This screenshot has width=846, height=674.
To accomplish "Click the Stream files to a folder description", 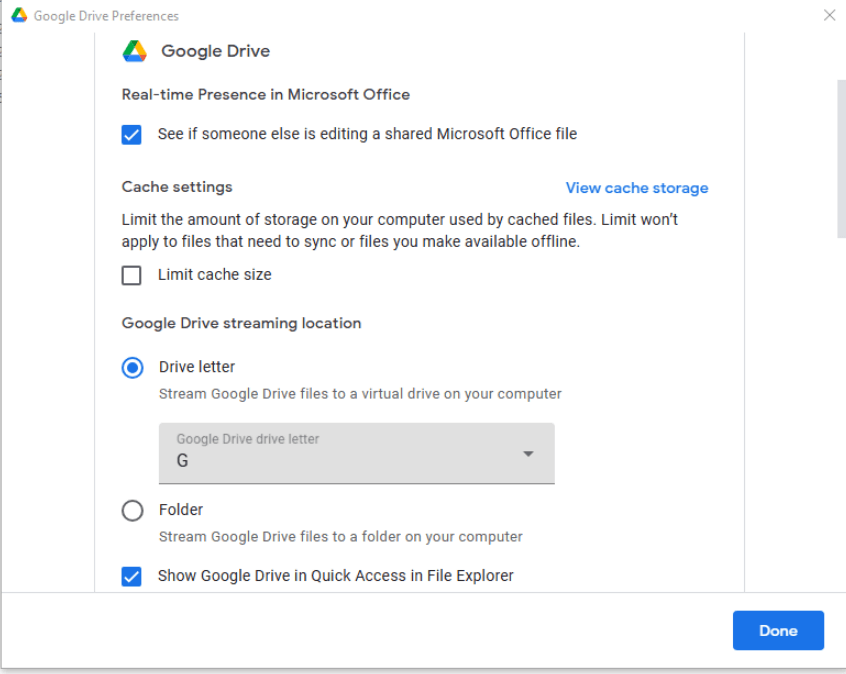I will [340, 537].
